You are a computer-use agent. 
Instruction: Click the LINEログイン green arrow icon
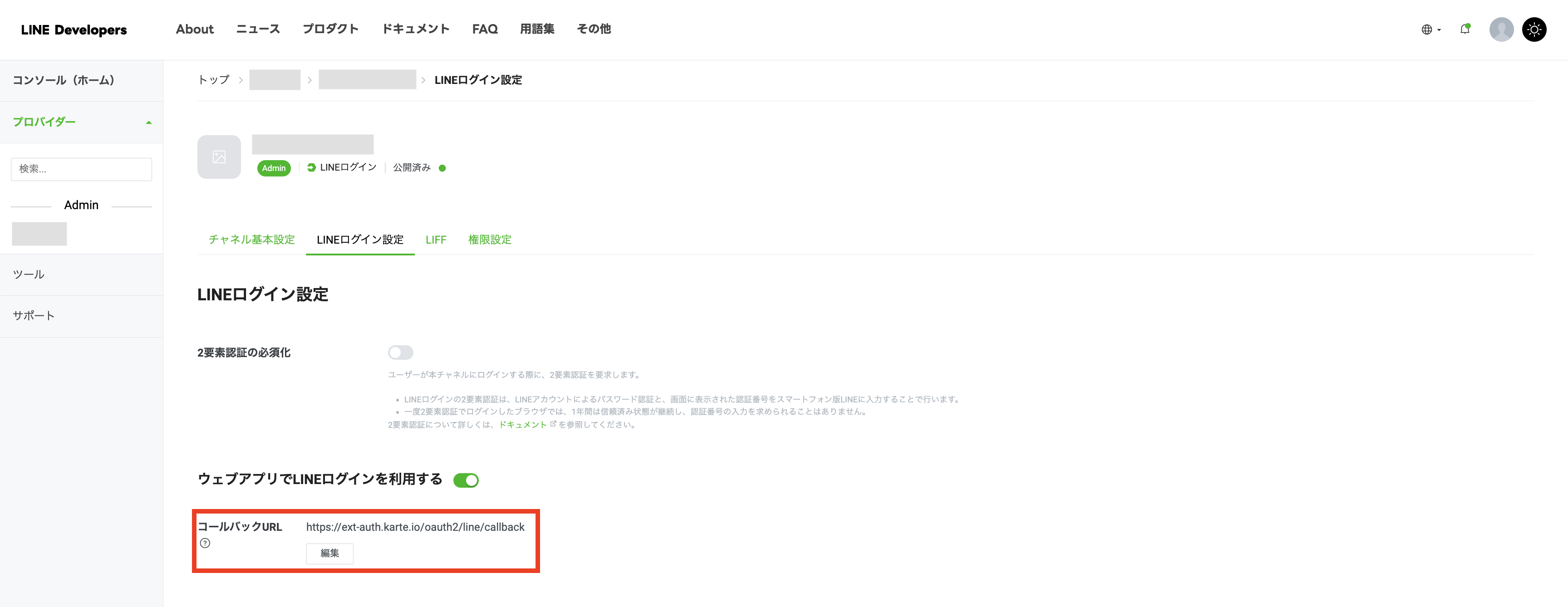(311, 167)
